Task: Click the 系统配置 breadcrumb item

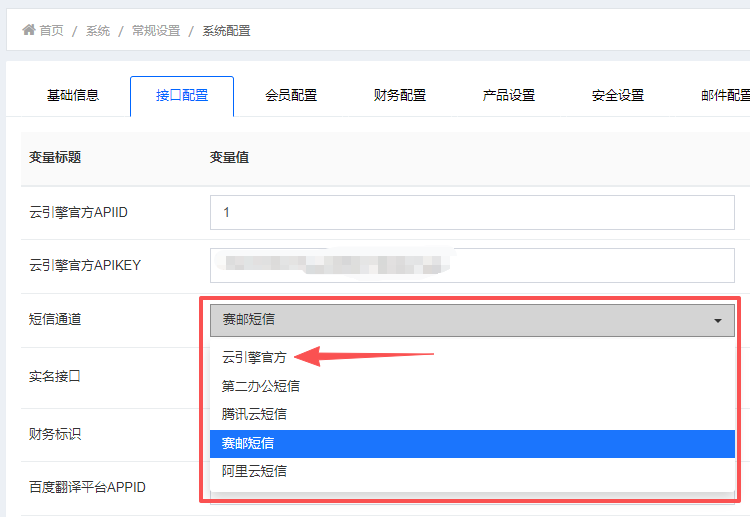Action: pyautogui.click(x=226, y=31)
